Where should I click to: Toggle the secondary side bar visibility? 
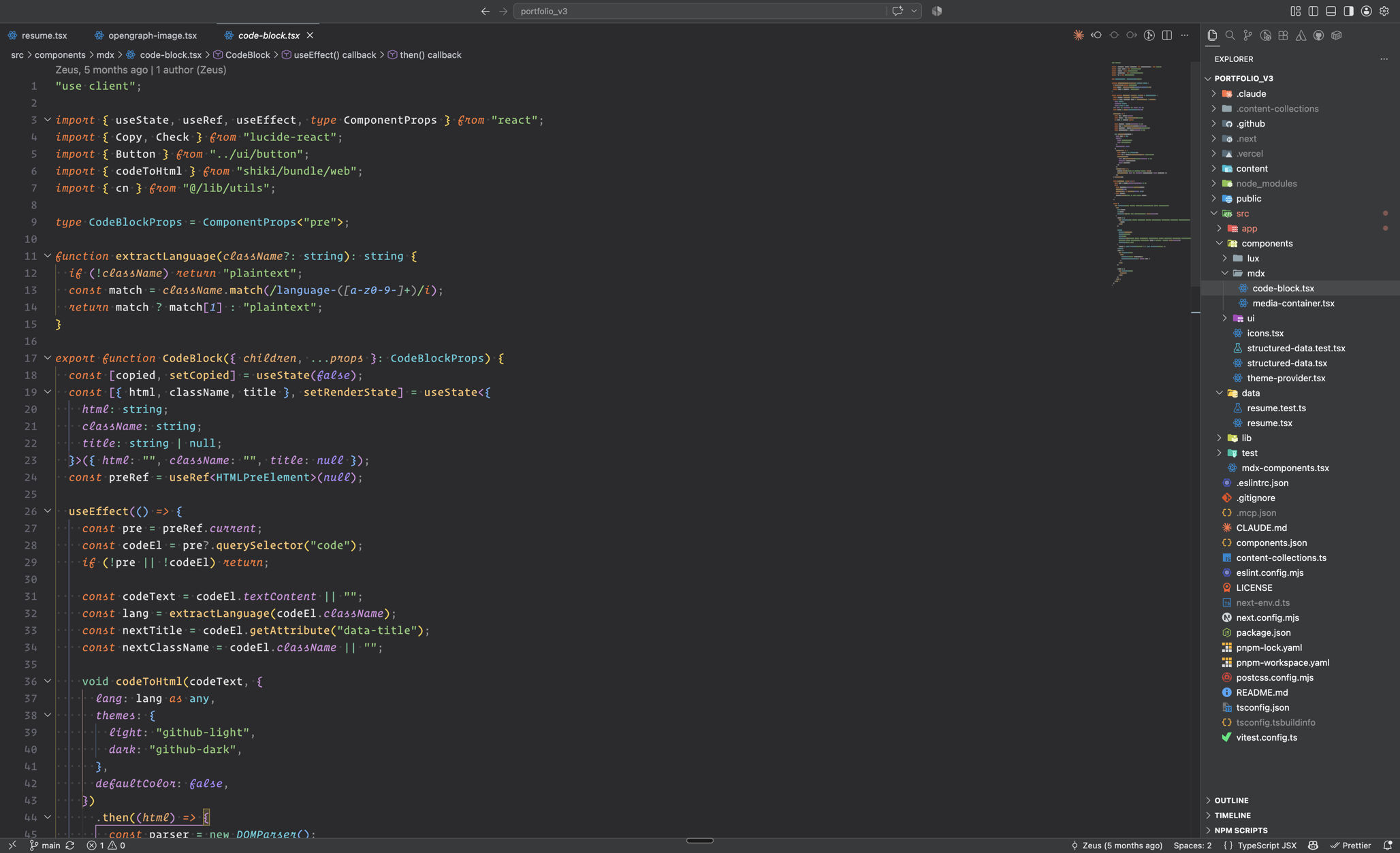pos(1348,11)
